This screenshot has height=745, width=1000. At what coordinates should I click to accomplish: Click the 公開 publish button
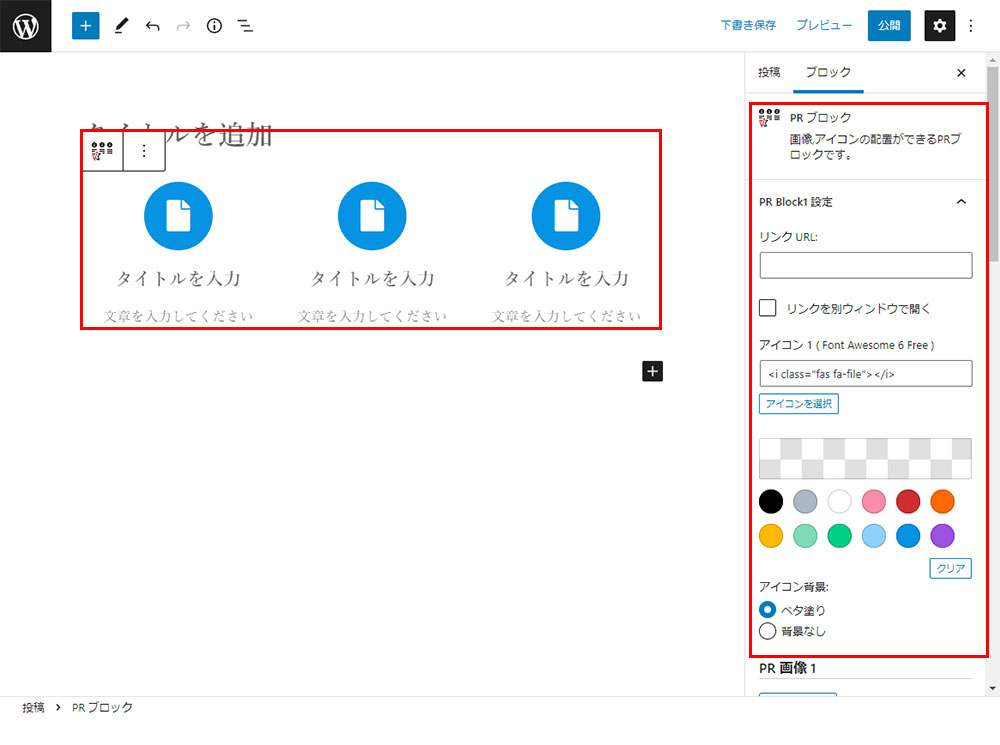point(889,26)
